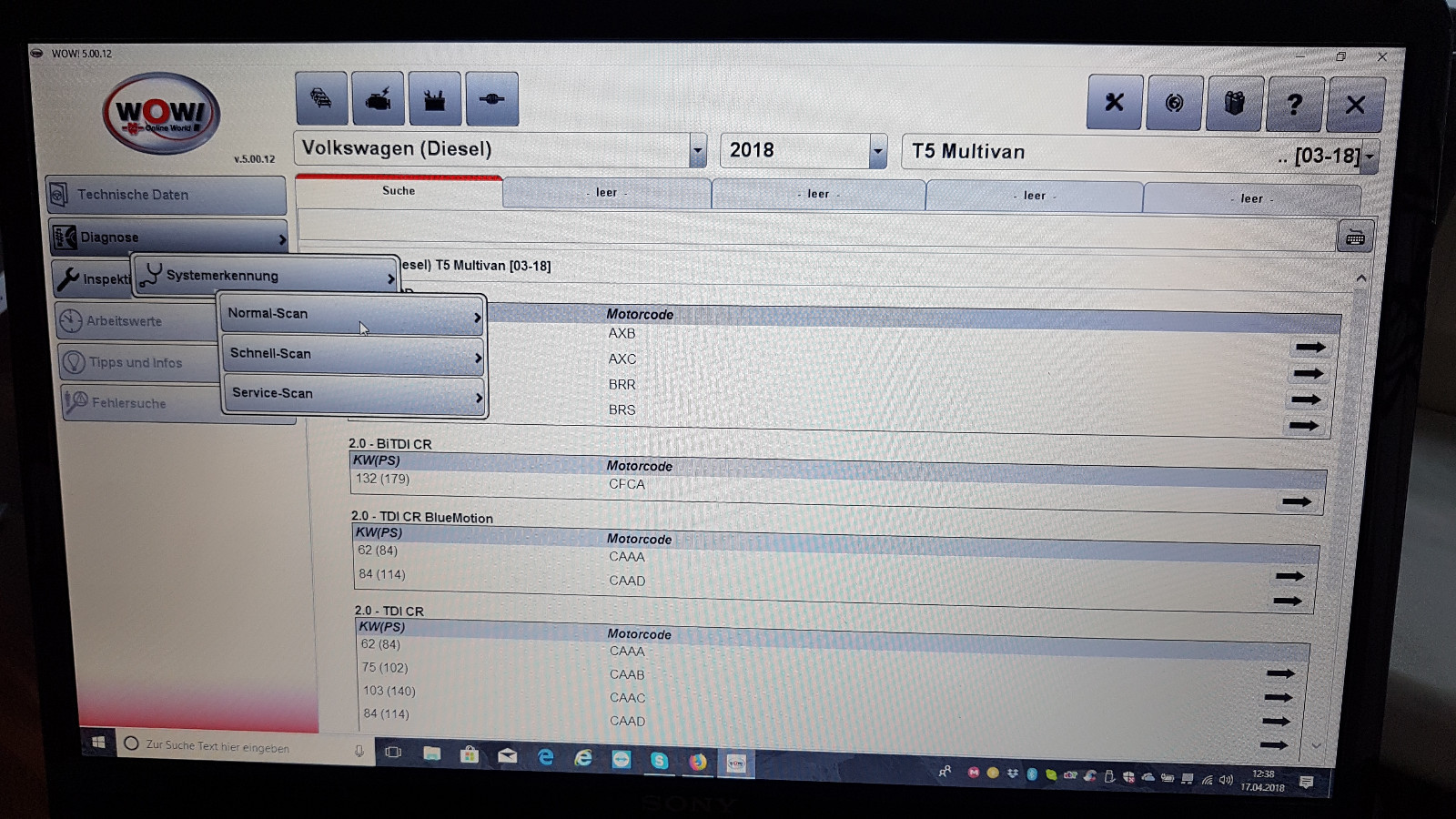Open Skype from the taskbar
The height and width of the screenshot is (819, 1456).
660,760
